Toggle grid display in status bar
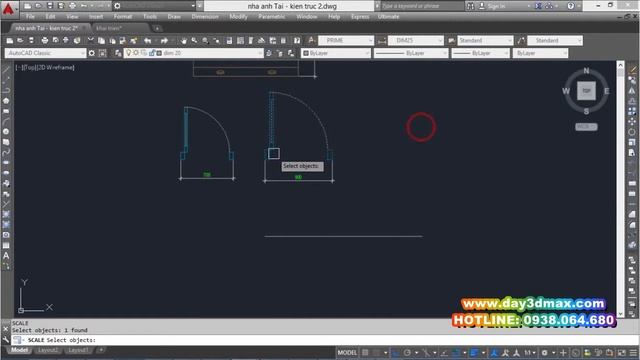 pyautogui.click(x=365, y=353)
